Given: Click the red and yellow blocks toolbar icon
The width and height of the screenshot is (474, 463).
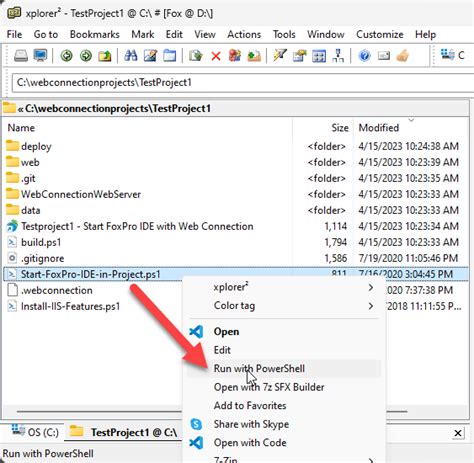Looking at the screenshot, I should [235, 56].
